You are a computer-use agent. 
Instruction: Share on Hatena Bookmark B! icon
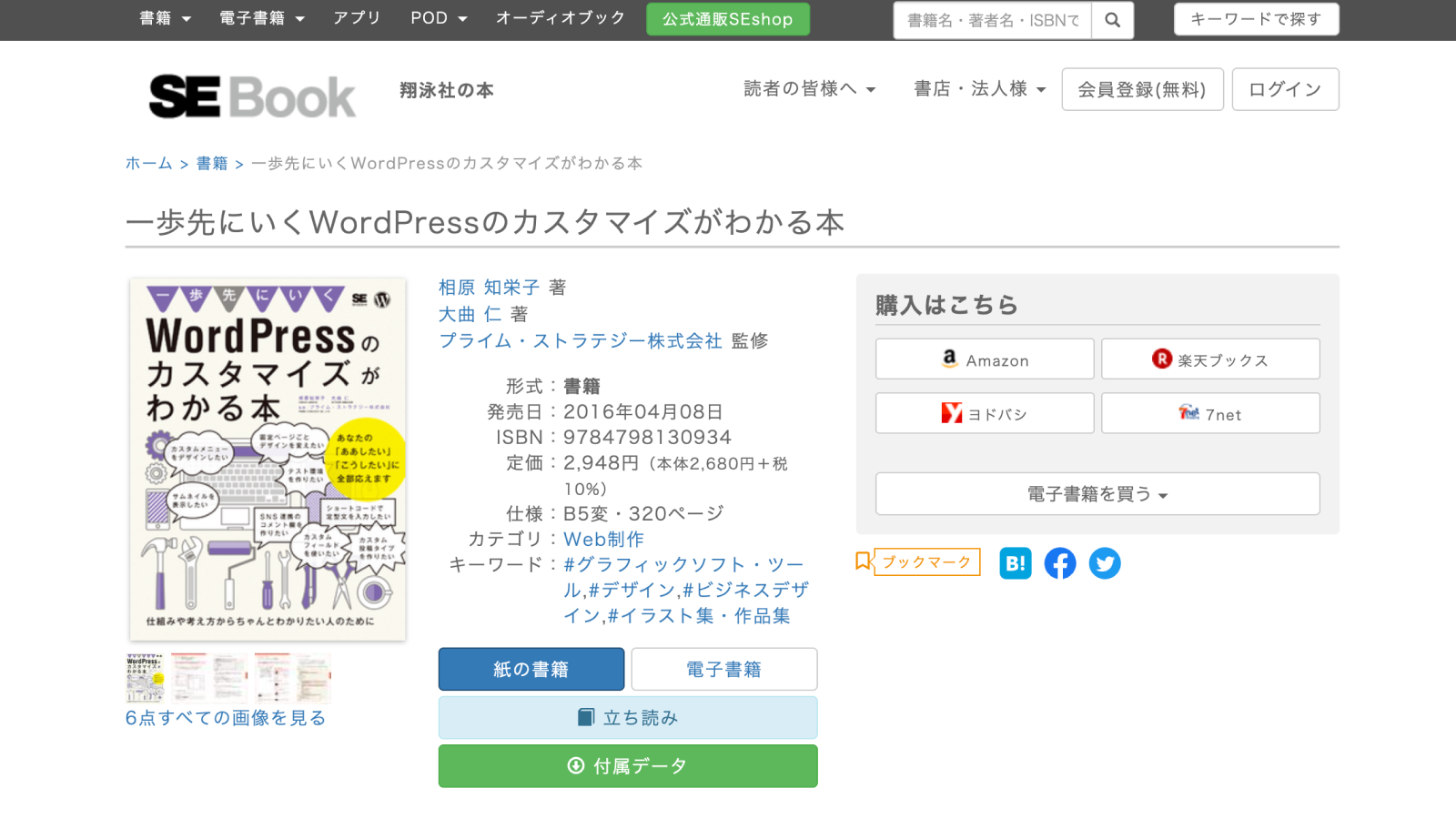coord(1016,563)
